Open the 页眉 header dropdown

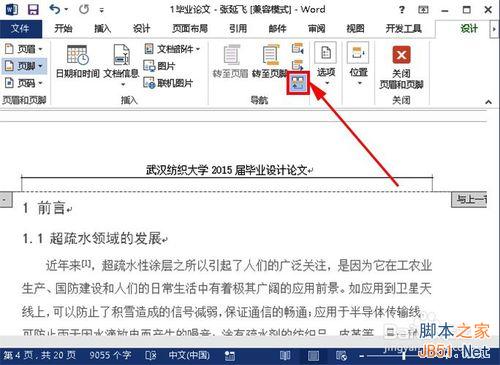24,49
